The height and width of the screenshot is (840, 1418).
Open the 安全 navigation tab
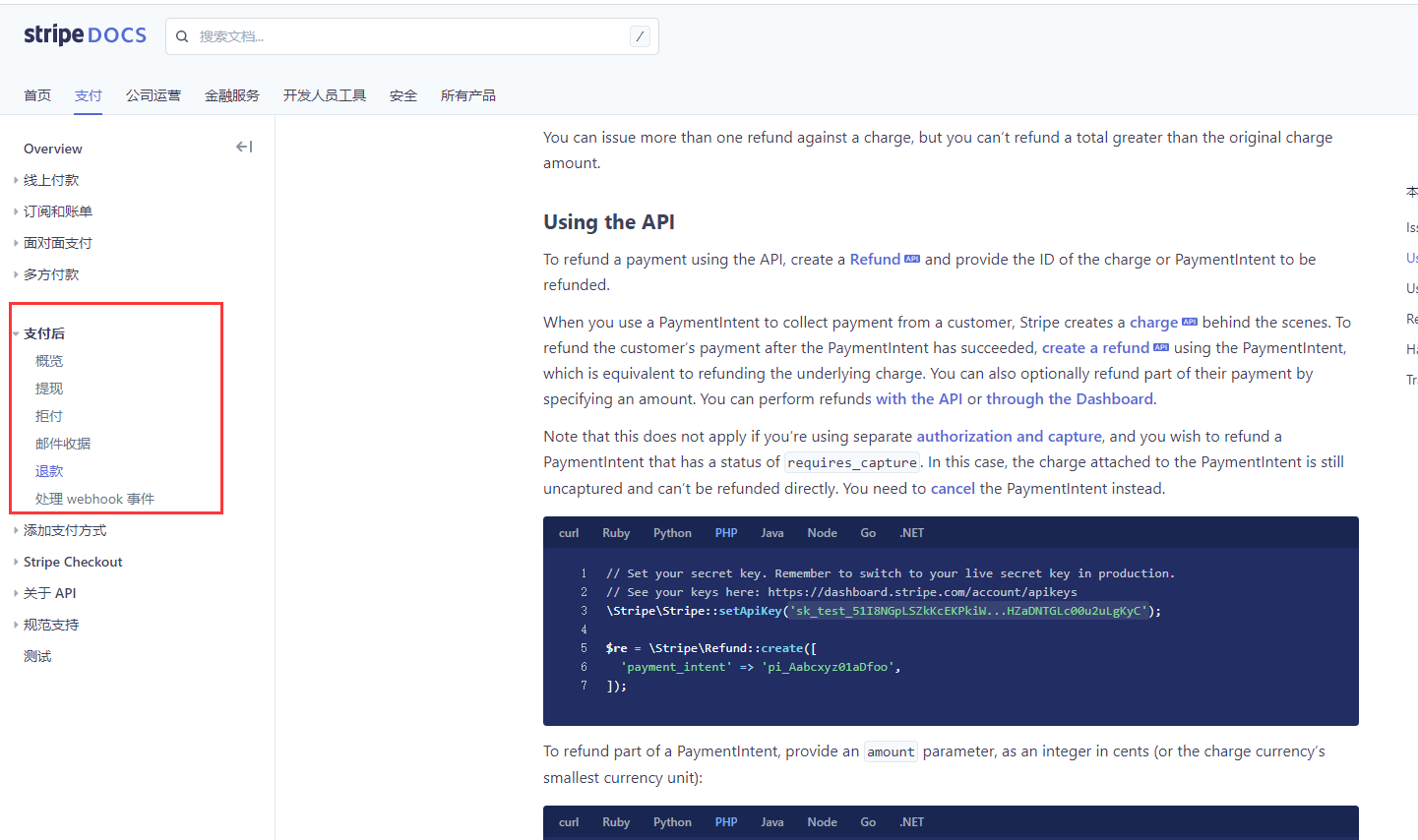coord(403,95)
